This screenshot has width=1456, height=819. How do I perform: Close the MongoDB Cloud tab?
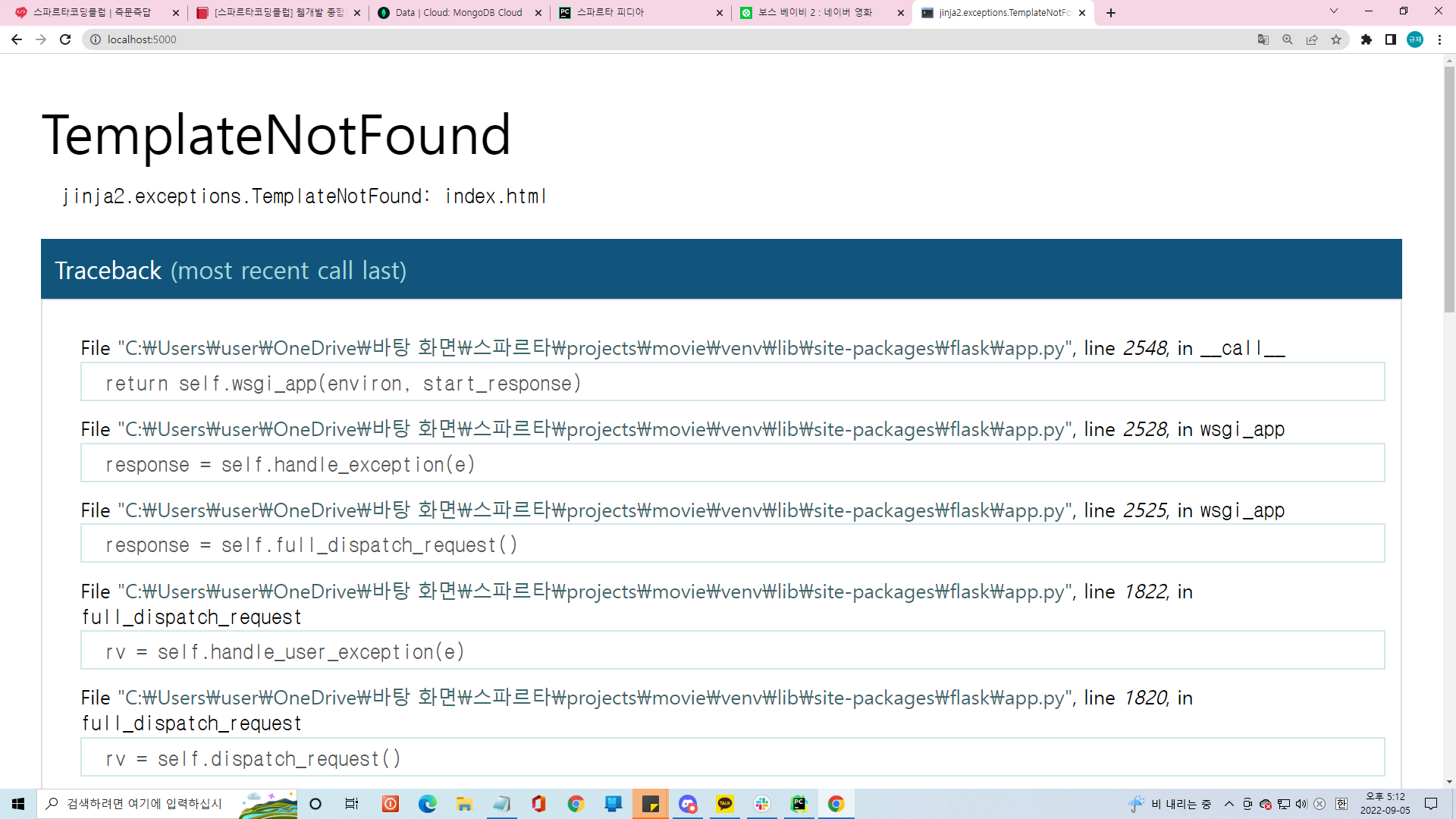pyautogui.click(x=538, y=13)
